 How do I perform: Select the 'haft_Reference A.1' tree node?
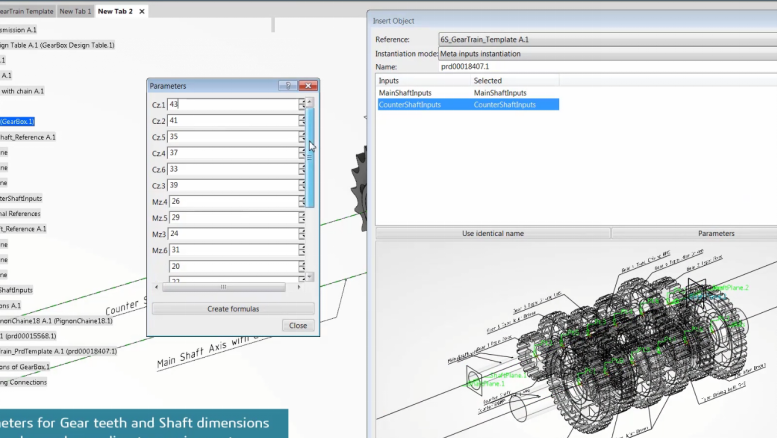[x=28, y=137]
